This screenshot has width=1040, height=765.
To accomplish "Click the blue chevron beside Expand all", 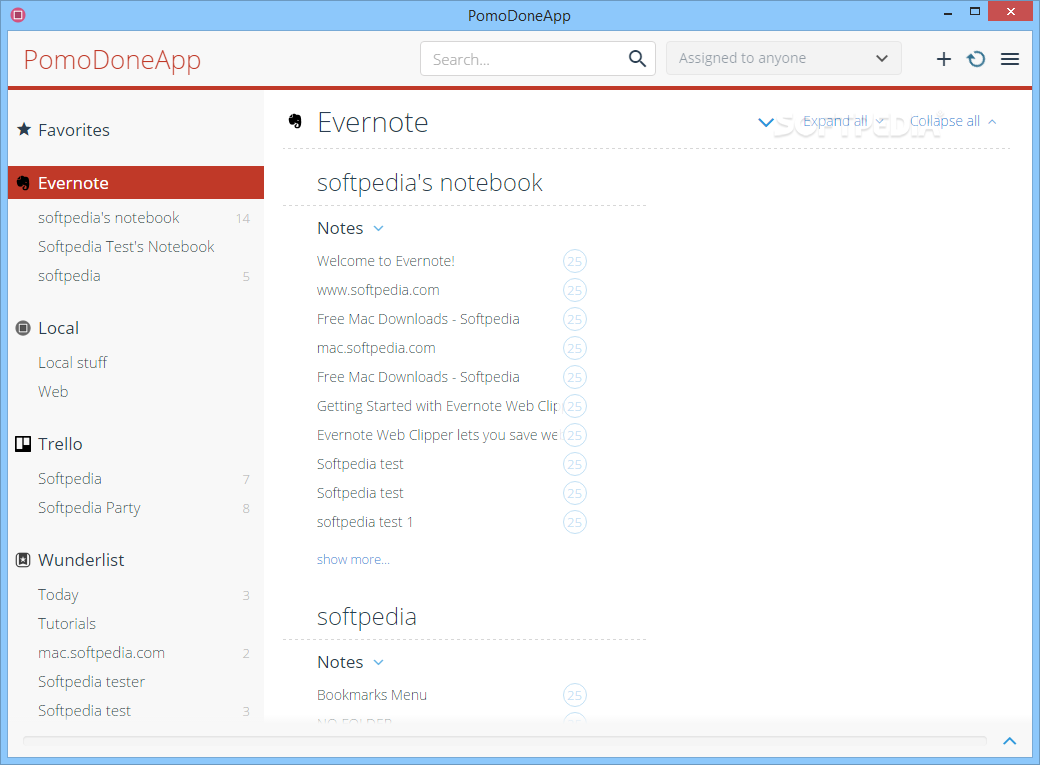I will [x=766, y=122].
